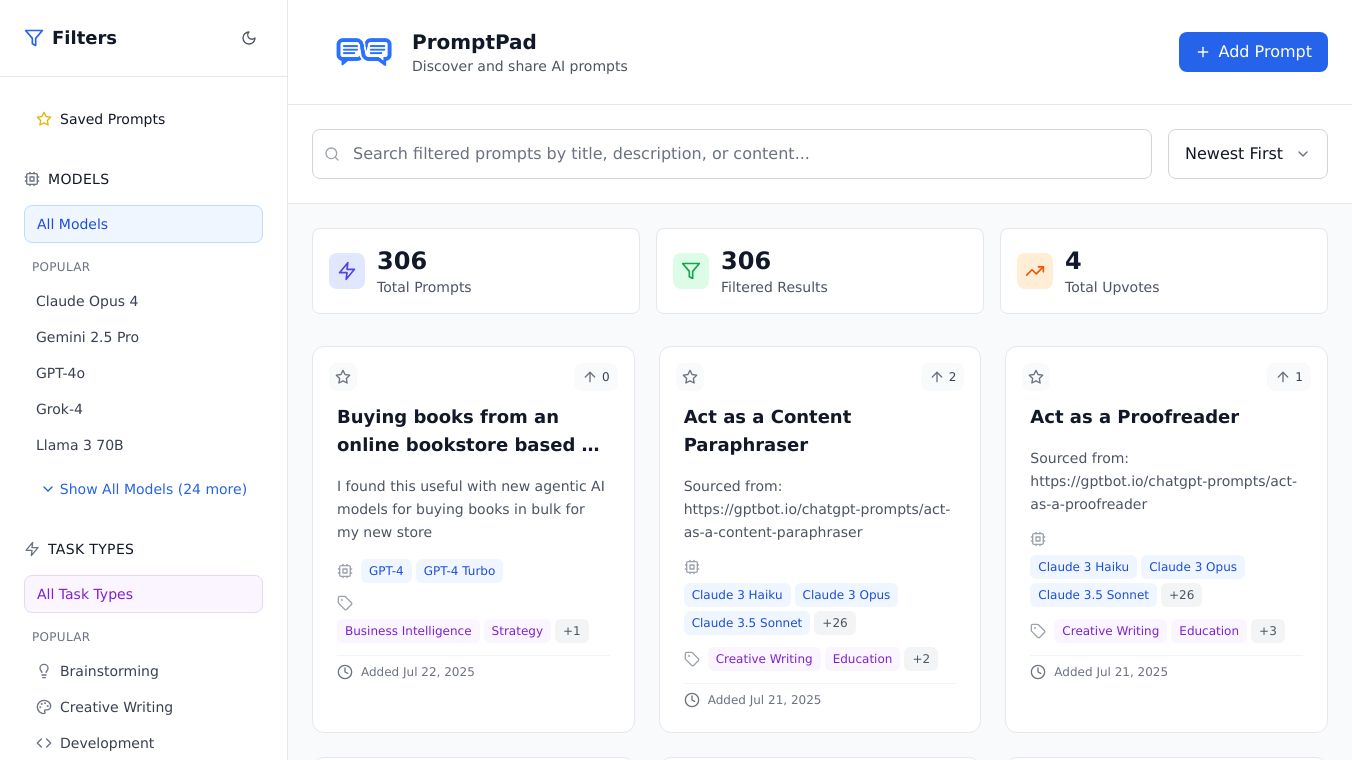Click the Add Prompt button
Viewport: 1352px width, 760px height.
pos(1252,52)
